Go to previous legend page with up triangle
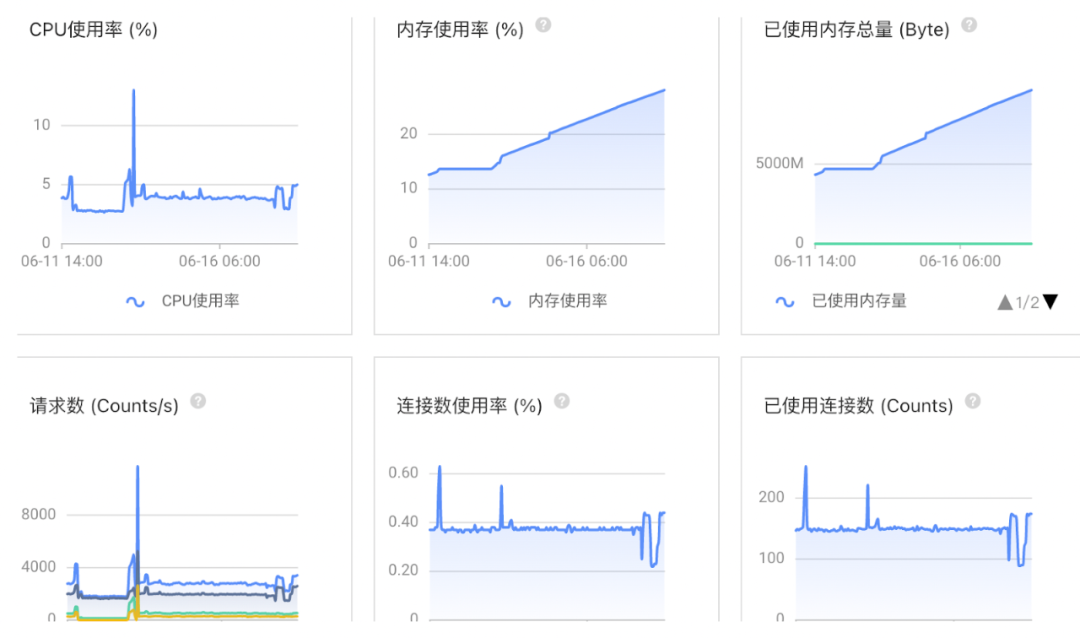Screen dimensions: 1080x638 point(1005,302)
